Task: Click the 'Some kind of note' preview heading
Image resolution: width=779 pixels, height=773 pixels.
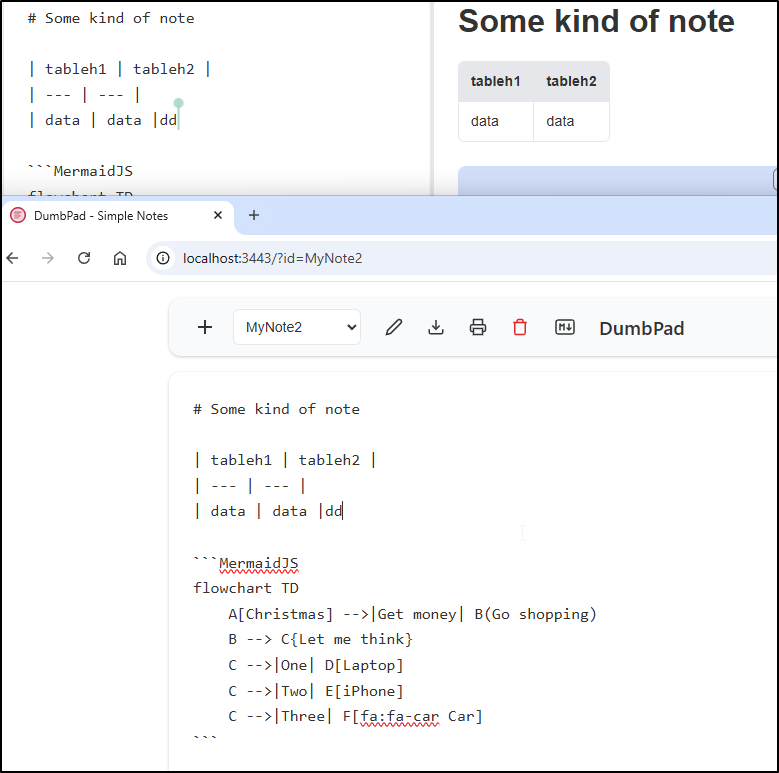Action: click(x=596, y=21)
